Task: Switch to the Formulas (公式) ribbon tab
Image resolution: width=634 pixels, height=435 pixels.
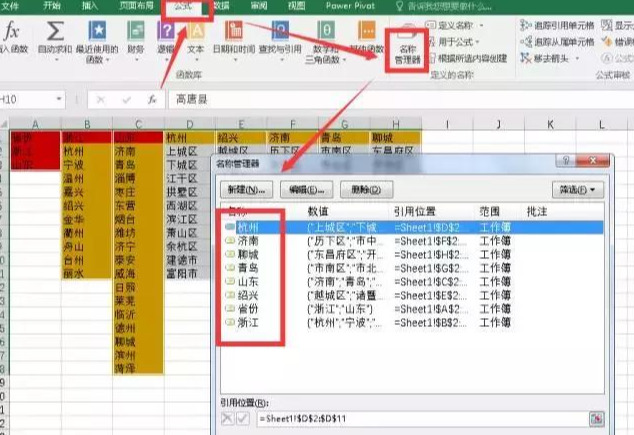Action: coord(184,6)
